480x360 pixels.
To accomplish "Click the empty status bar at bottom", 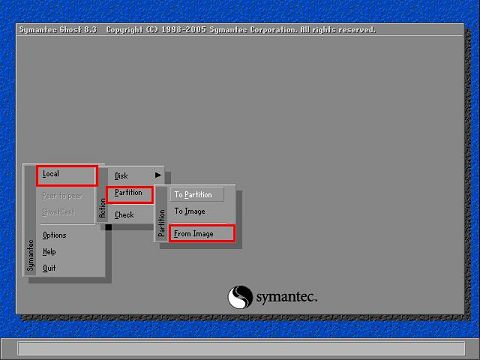I will (x=241, y=349).
